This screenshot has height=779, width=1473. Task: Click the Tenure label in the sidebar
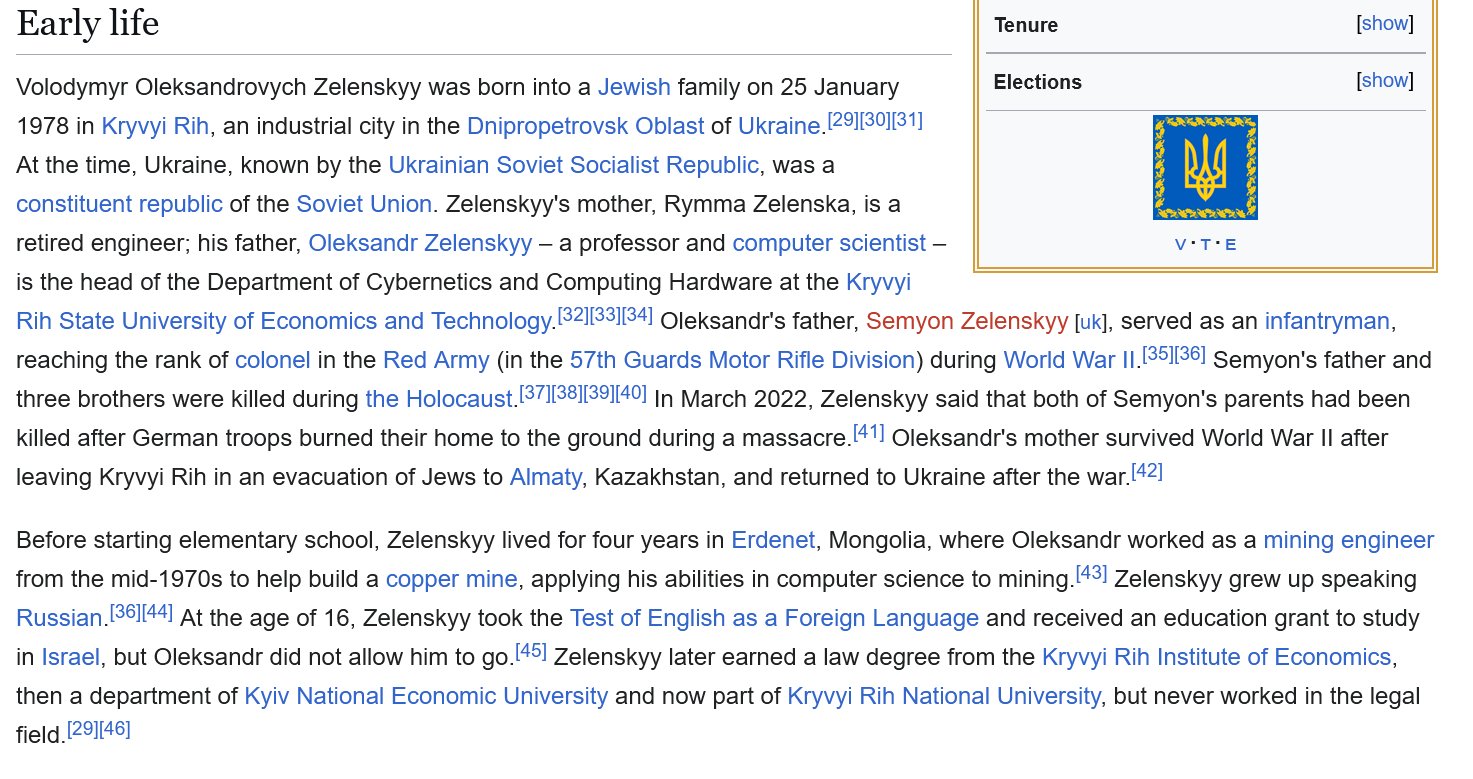coord(1026,25)
